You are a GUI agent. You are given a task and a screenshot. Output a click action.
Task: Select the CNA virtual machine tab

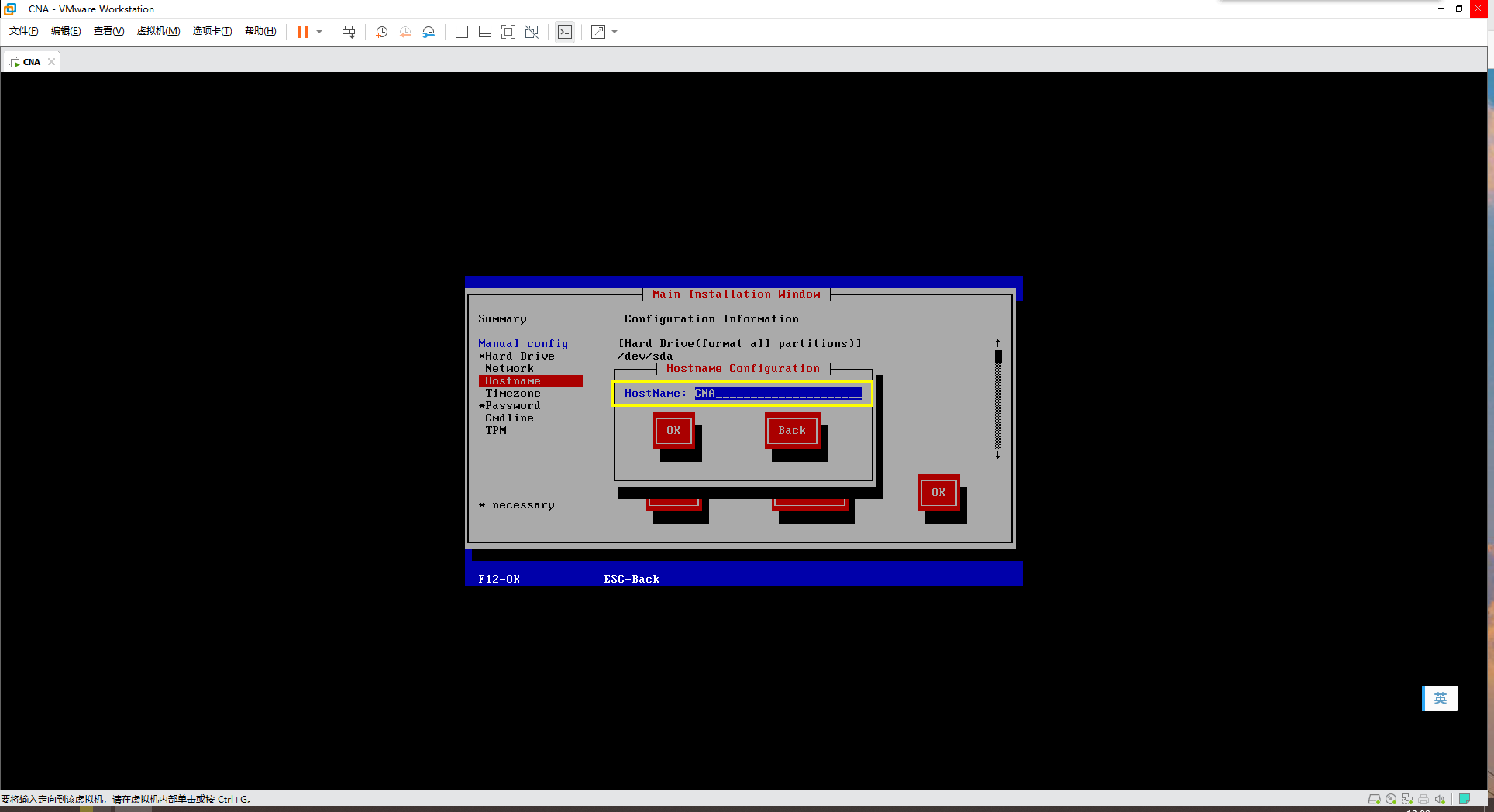(x=31, y=62)
